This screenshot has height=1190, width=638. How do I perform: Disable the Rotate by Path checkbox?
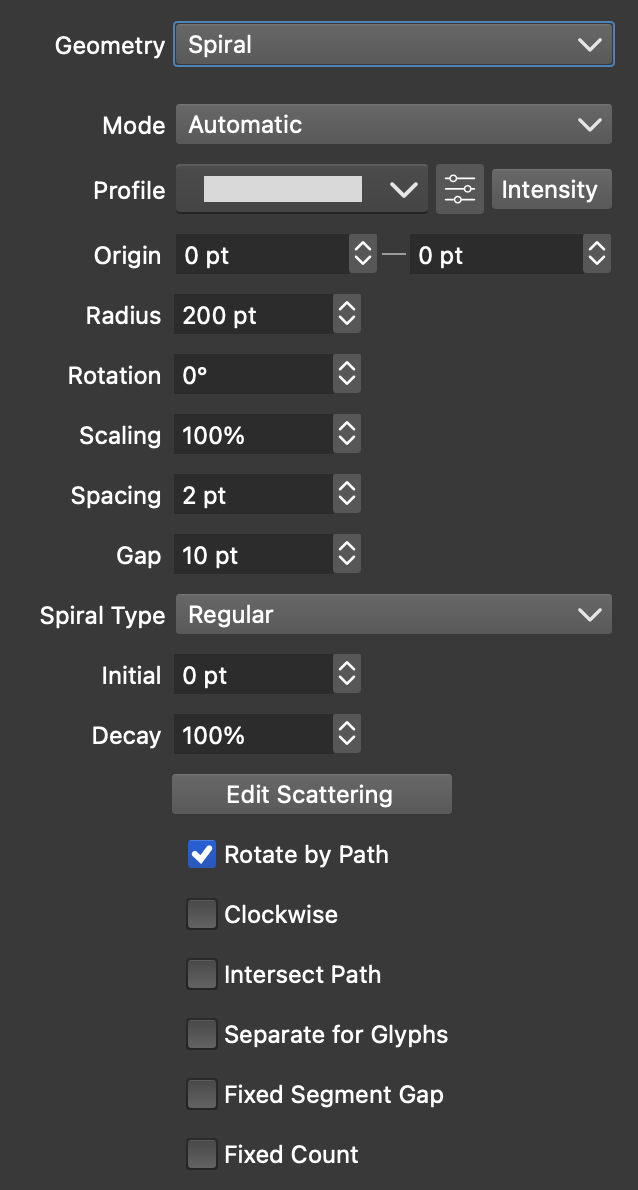click(202, 855)
